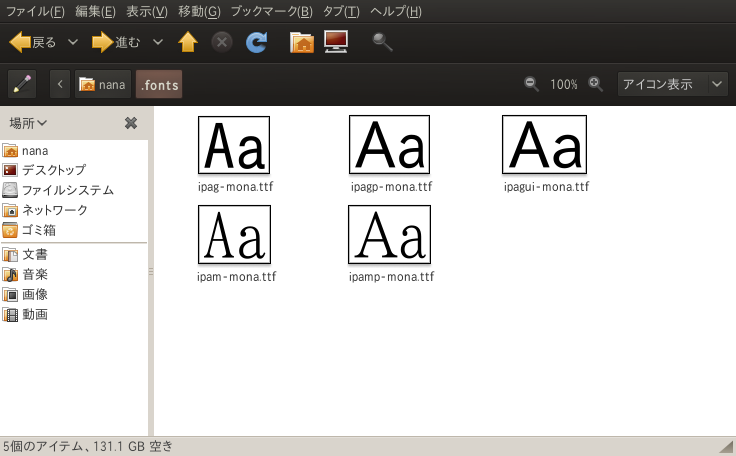This screenshot has width=736, height=456.
Task: Open the 戻る history dropdown arrow
Action: pyautogui.click(x=72, y=42)
